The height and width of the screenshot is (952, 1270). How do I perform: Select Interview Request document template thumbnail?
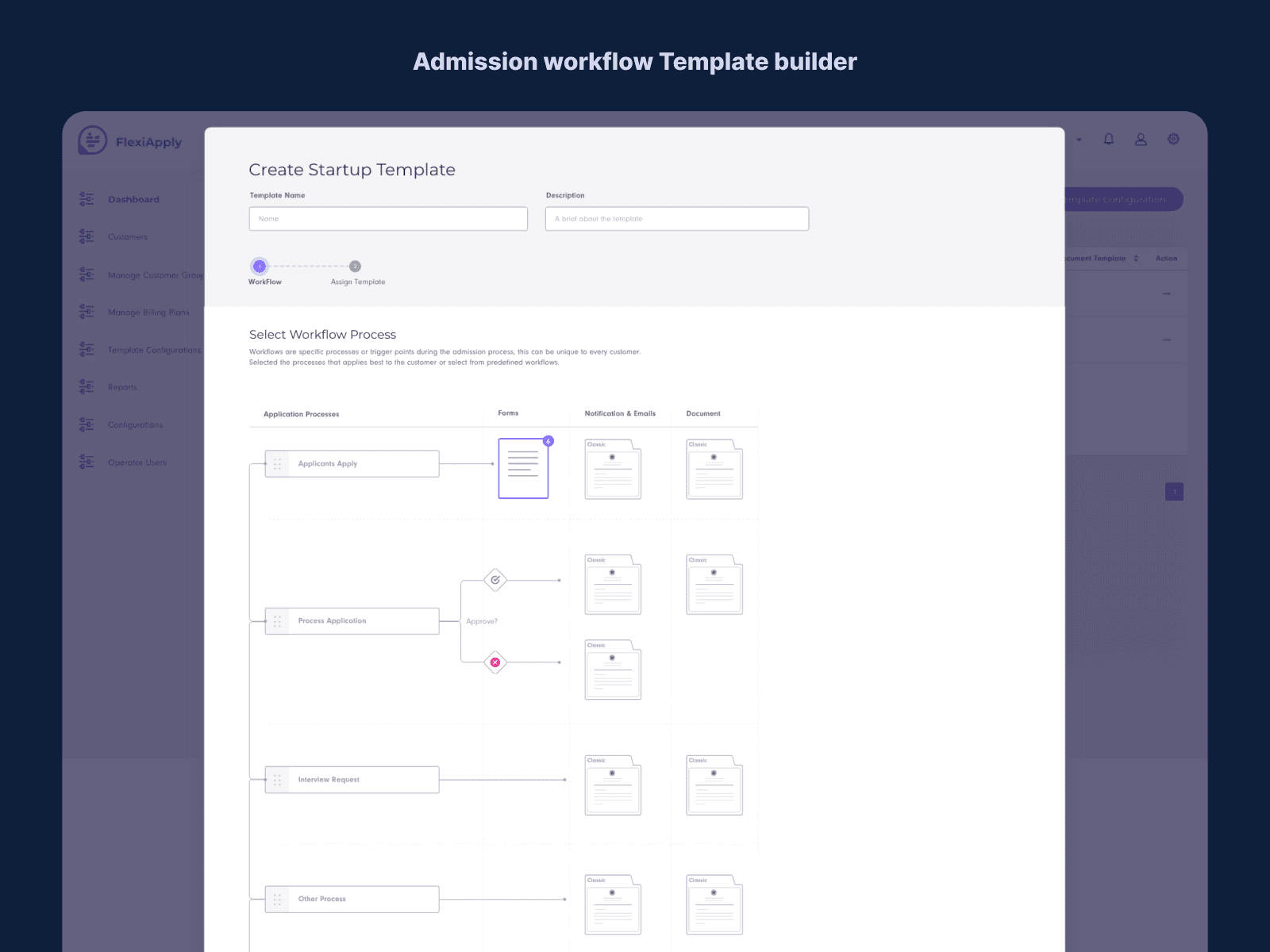pyautogui.click(x=714, y=785)
